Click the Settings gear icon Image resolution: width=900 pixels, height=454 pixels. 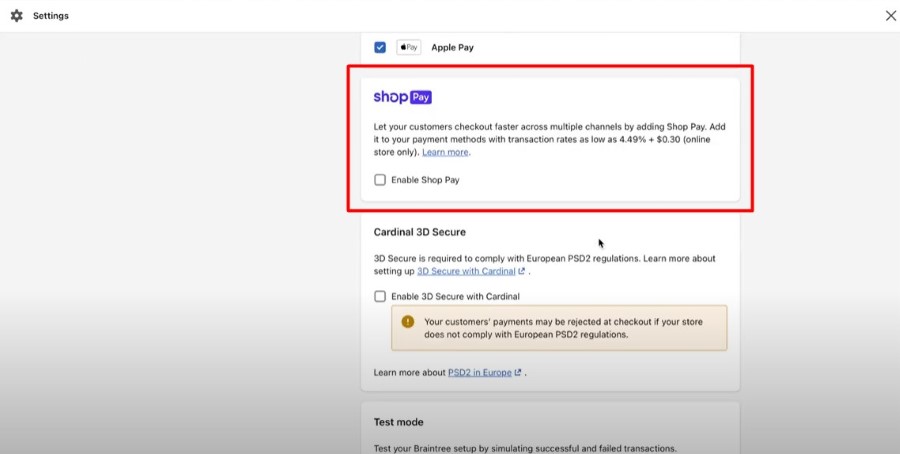[x=17, y=15]
